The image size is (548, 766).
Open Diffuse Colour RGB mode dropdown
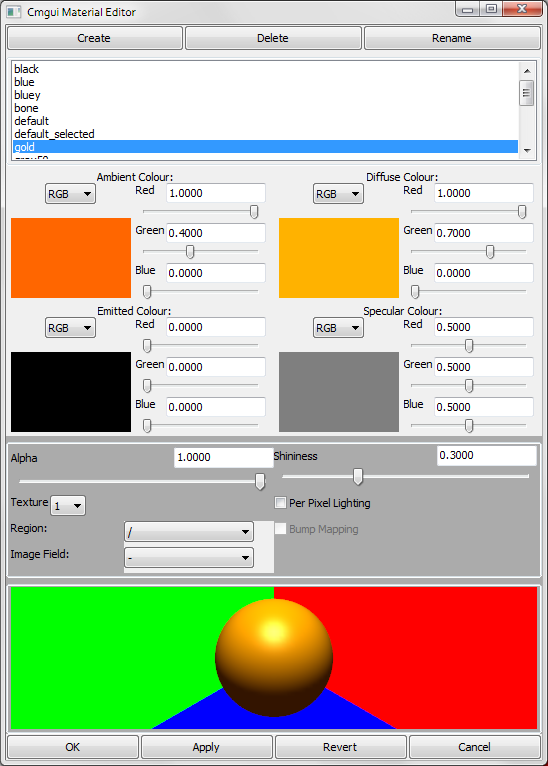coord(338,194)
